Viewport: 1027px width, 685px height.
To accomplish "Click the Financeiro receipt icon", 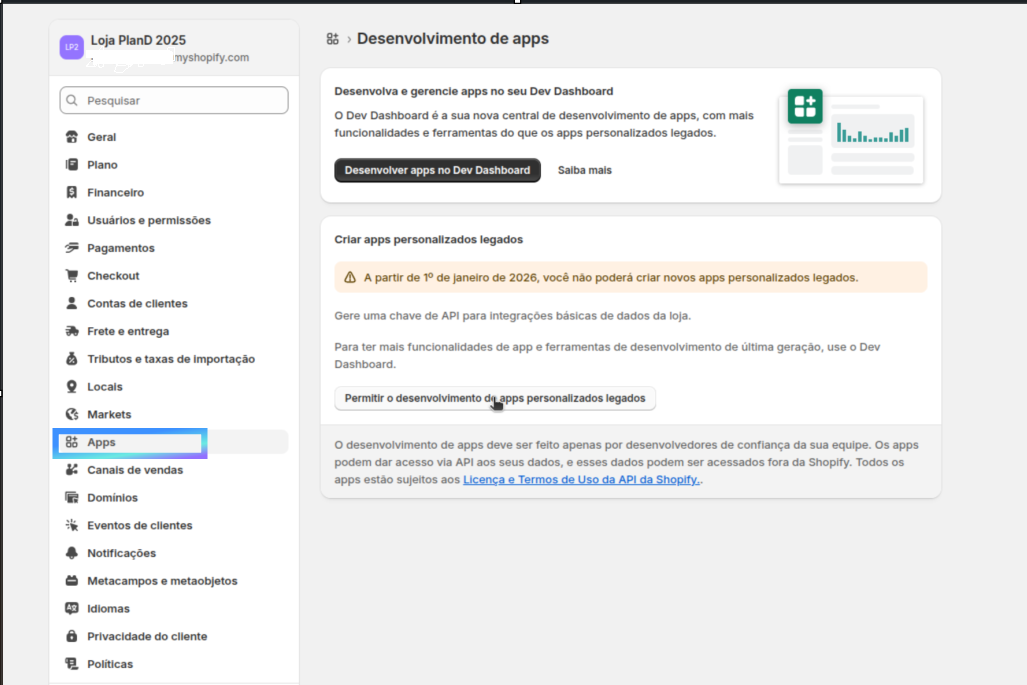I will (x=71, y=193).
